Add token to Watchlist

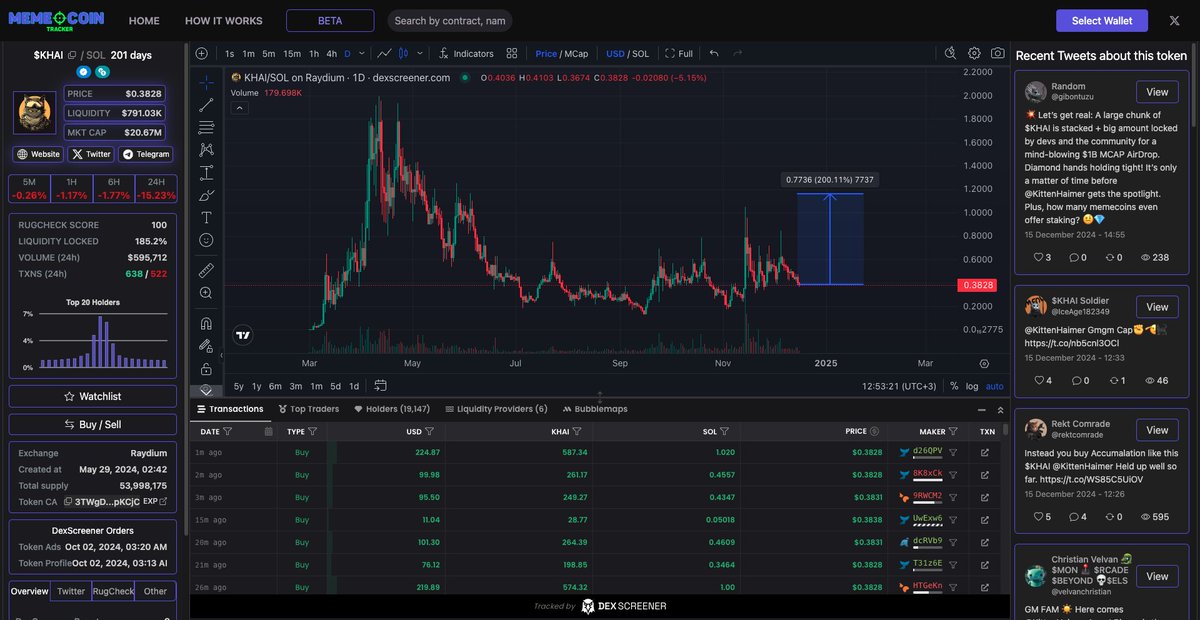[x=93, y=397]
